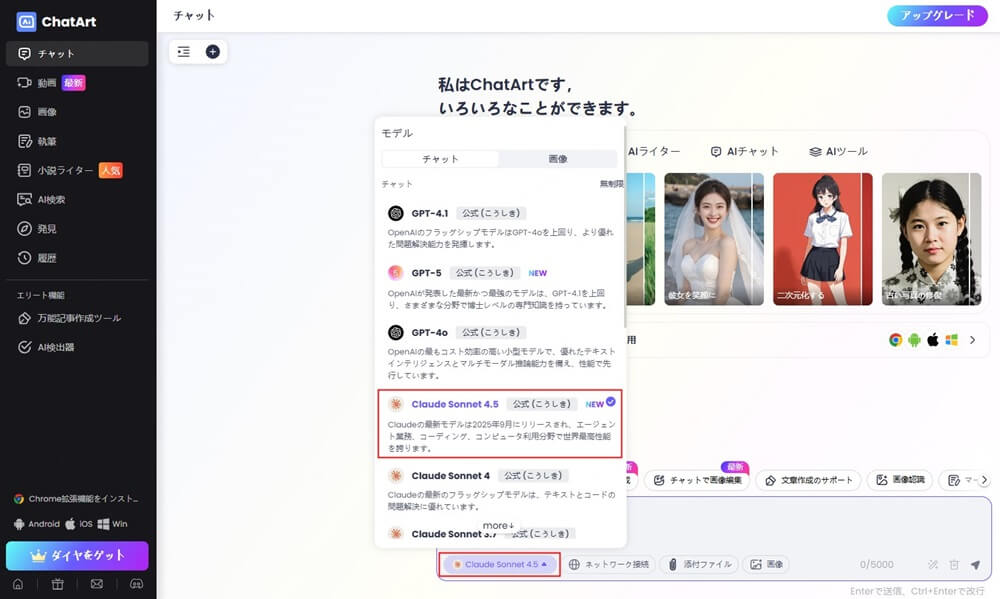
Task: Expand more models with more↓
Action: 498,526
